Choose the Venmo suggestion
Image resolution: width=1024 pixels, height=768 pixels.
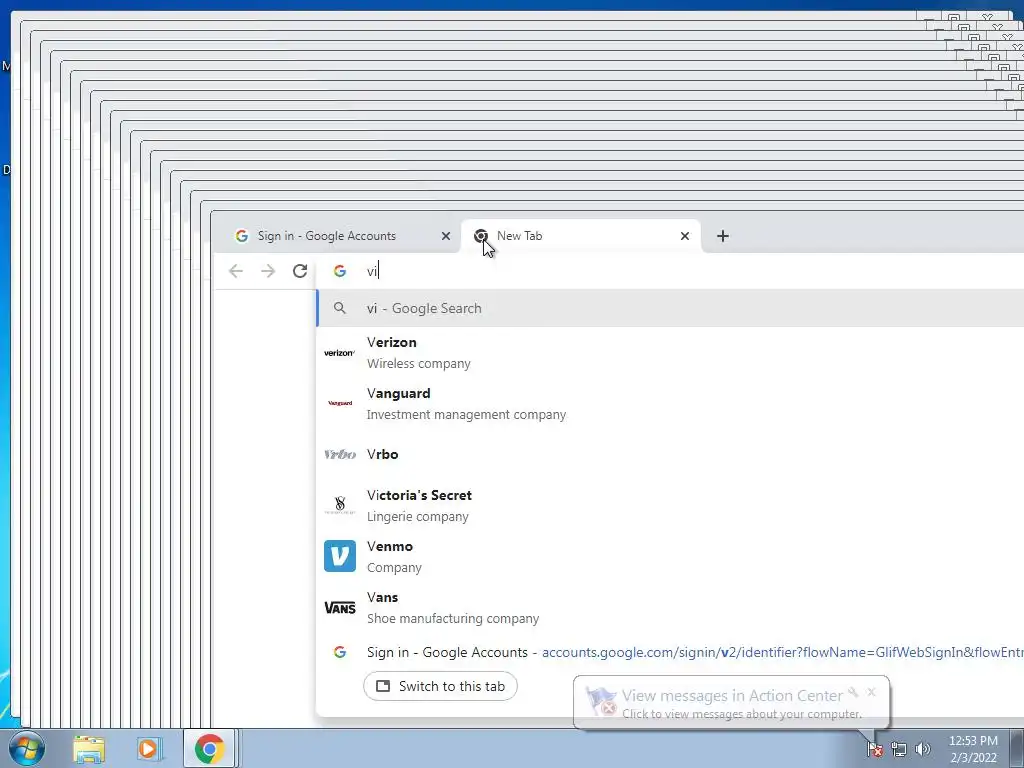670,556
